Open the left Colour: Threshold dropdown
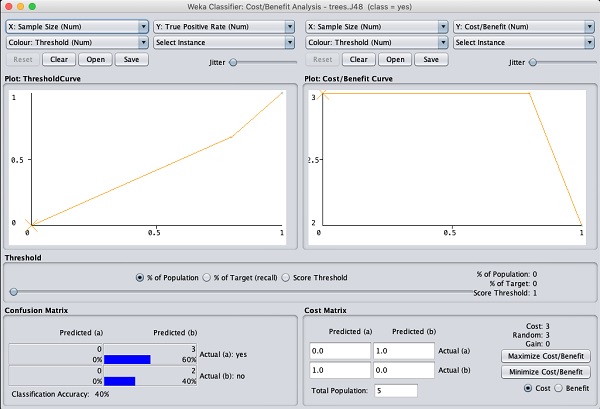The height and width of the screenshot is (409, 600). (x=77, y=42)
